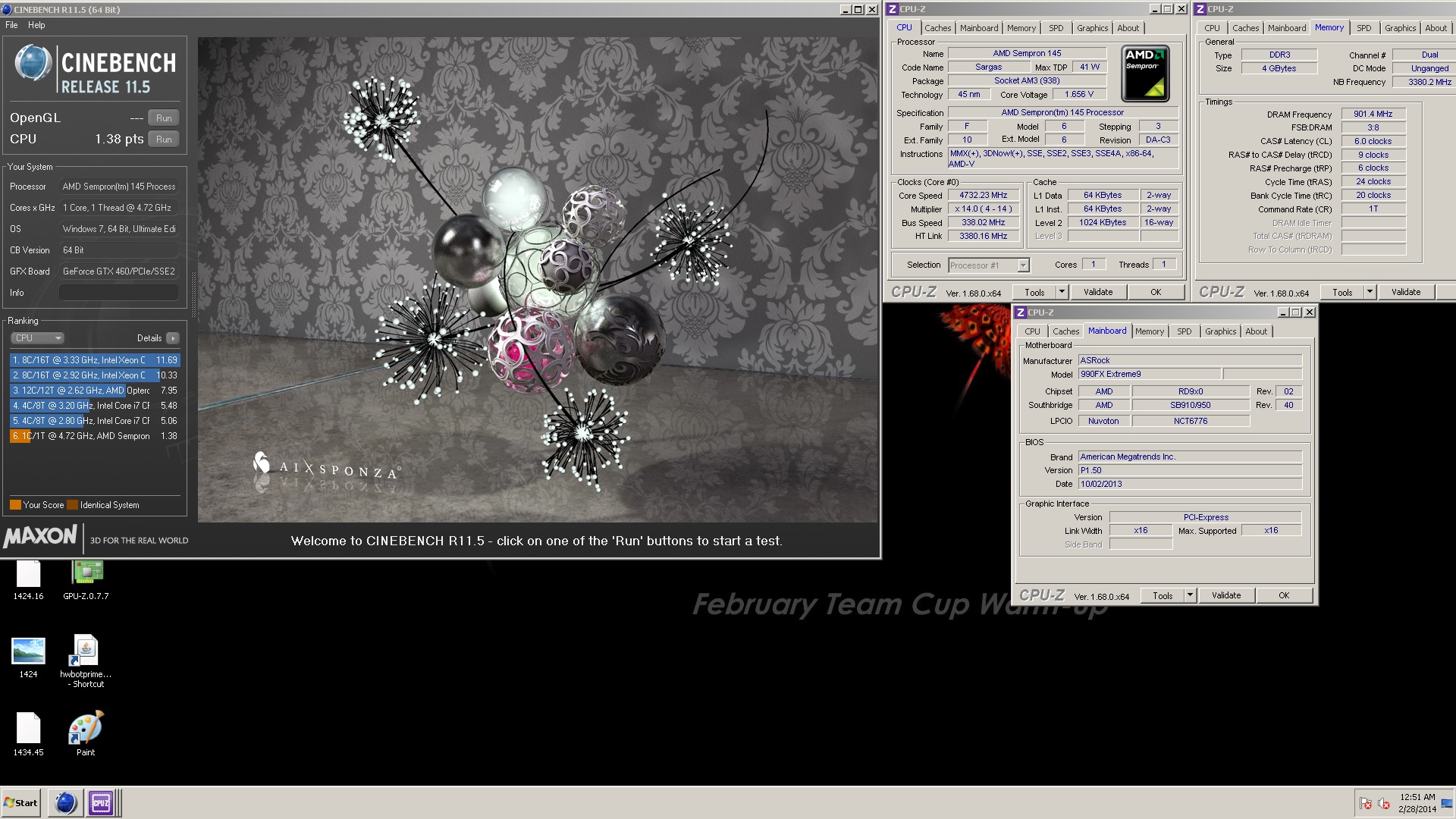This screenshot has height=819, width=1456.
Task: Click the DRAM Frequency 901.4 MHz value
Action: [1373, 115]
